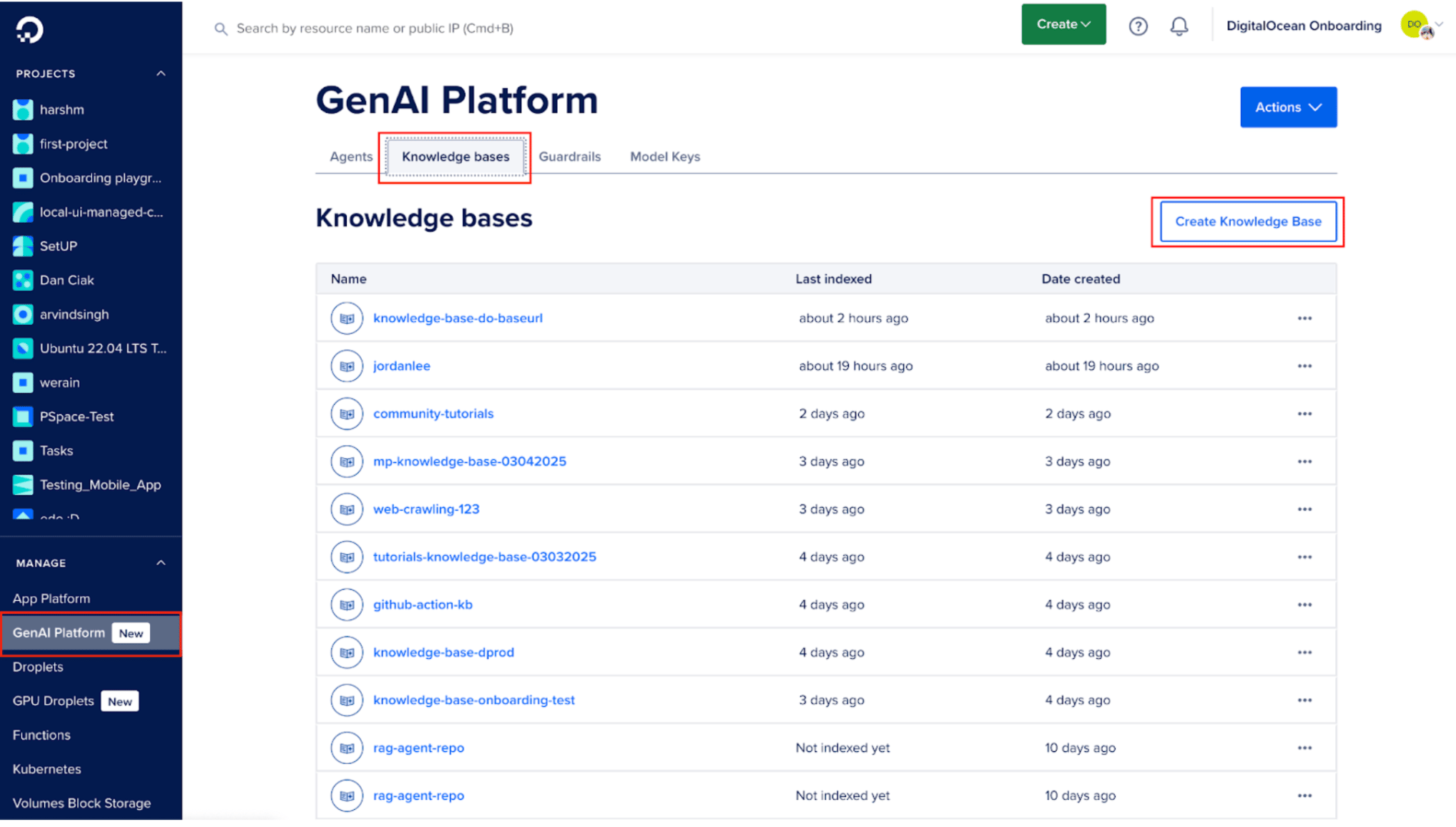This screenshot has width=1456, height=827.
Task: Click the community-tutorials knowledge base icon
Action: 347,413
